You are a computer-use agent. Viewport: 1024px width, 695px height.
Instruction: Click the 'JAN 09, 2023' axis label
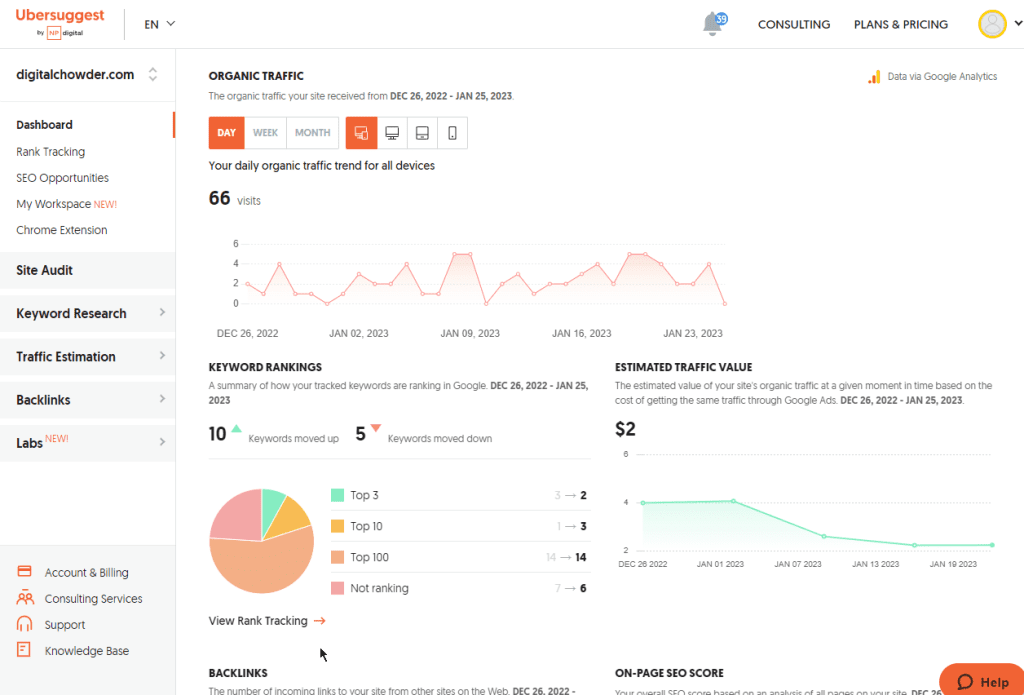[470, 333]
